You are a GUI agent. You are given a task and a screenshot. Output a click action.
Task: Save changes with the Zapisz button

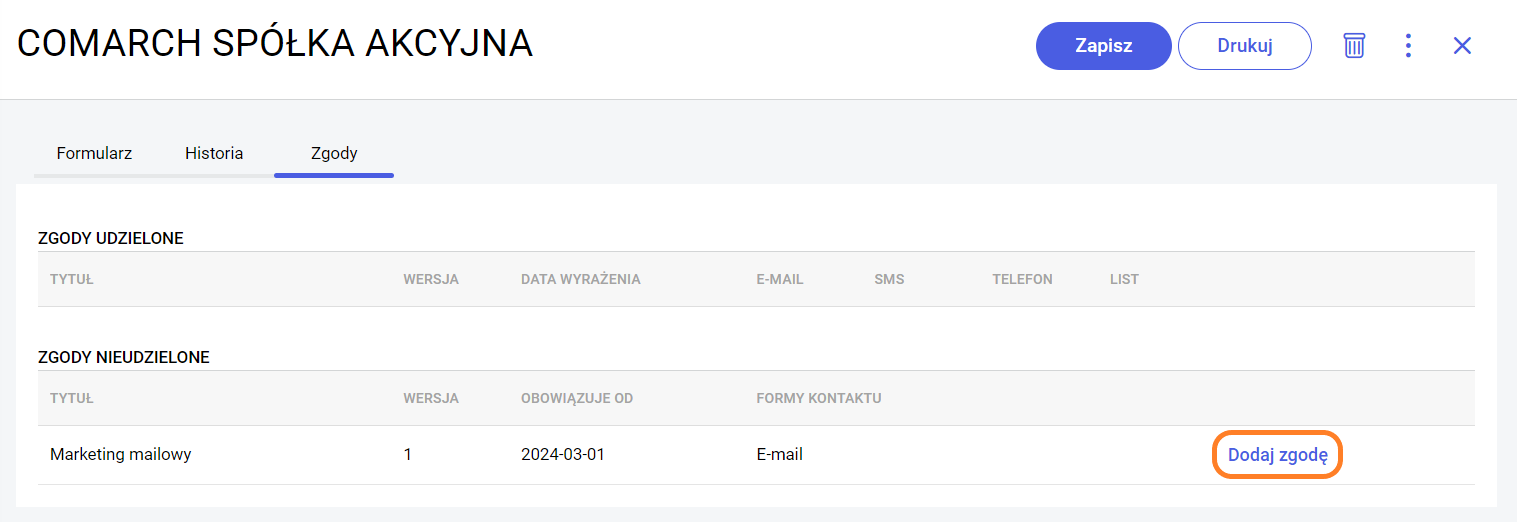pos(1103,46)
